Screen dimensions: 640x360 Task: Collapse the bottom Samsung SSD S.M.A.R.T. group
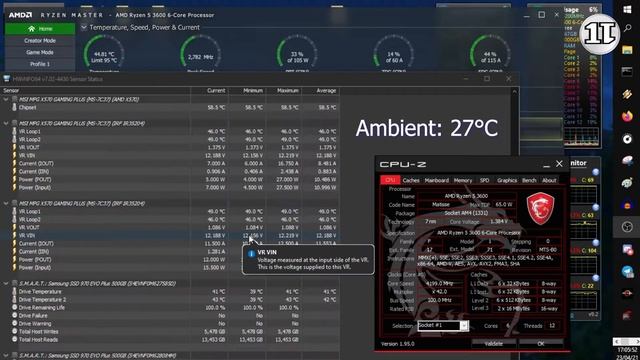[6, 356]
